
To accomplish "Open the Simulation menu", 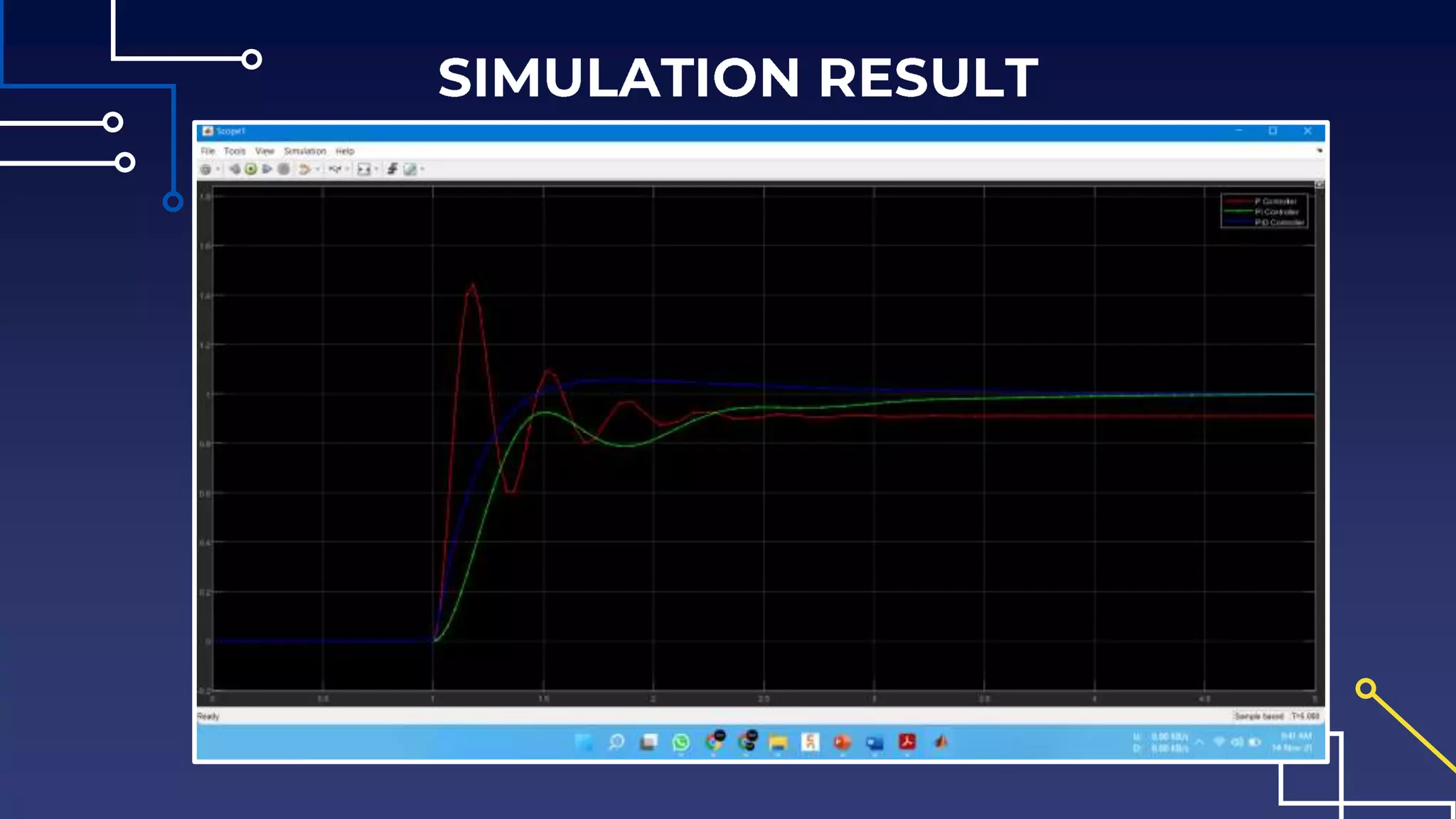I will [x=305, y=151].
